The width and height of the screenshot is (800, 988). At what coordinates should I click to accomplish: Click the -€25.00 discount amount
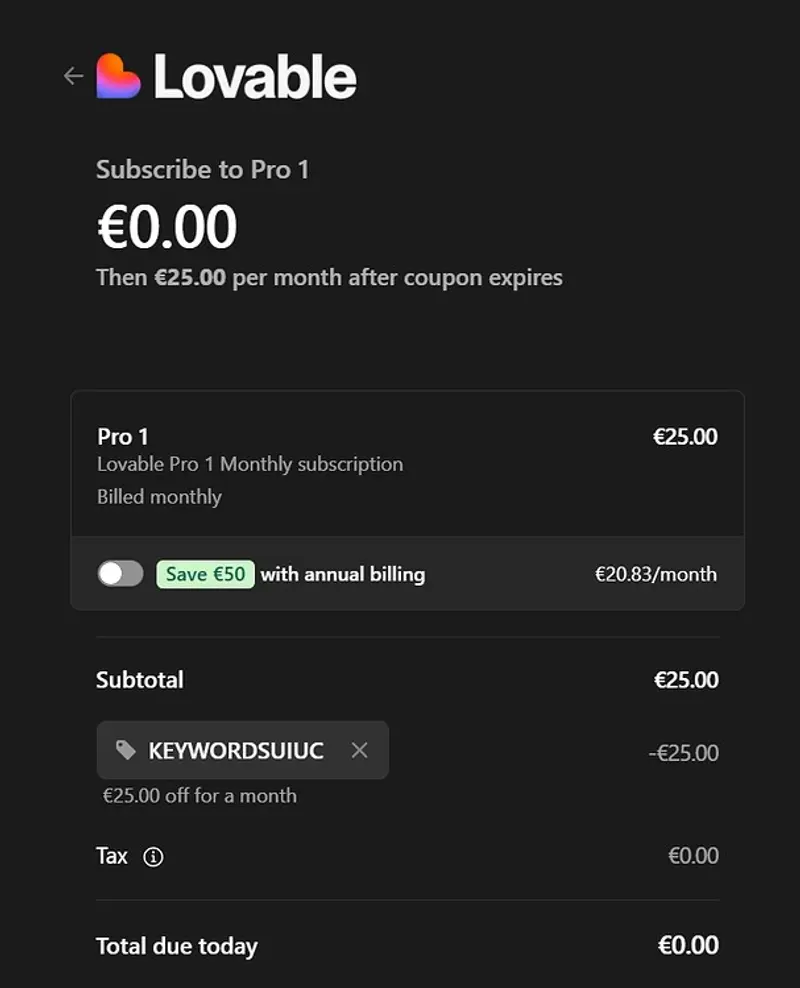pyautogui.click(x=683, y=753)
